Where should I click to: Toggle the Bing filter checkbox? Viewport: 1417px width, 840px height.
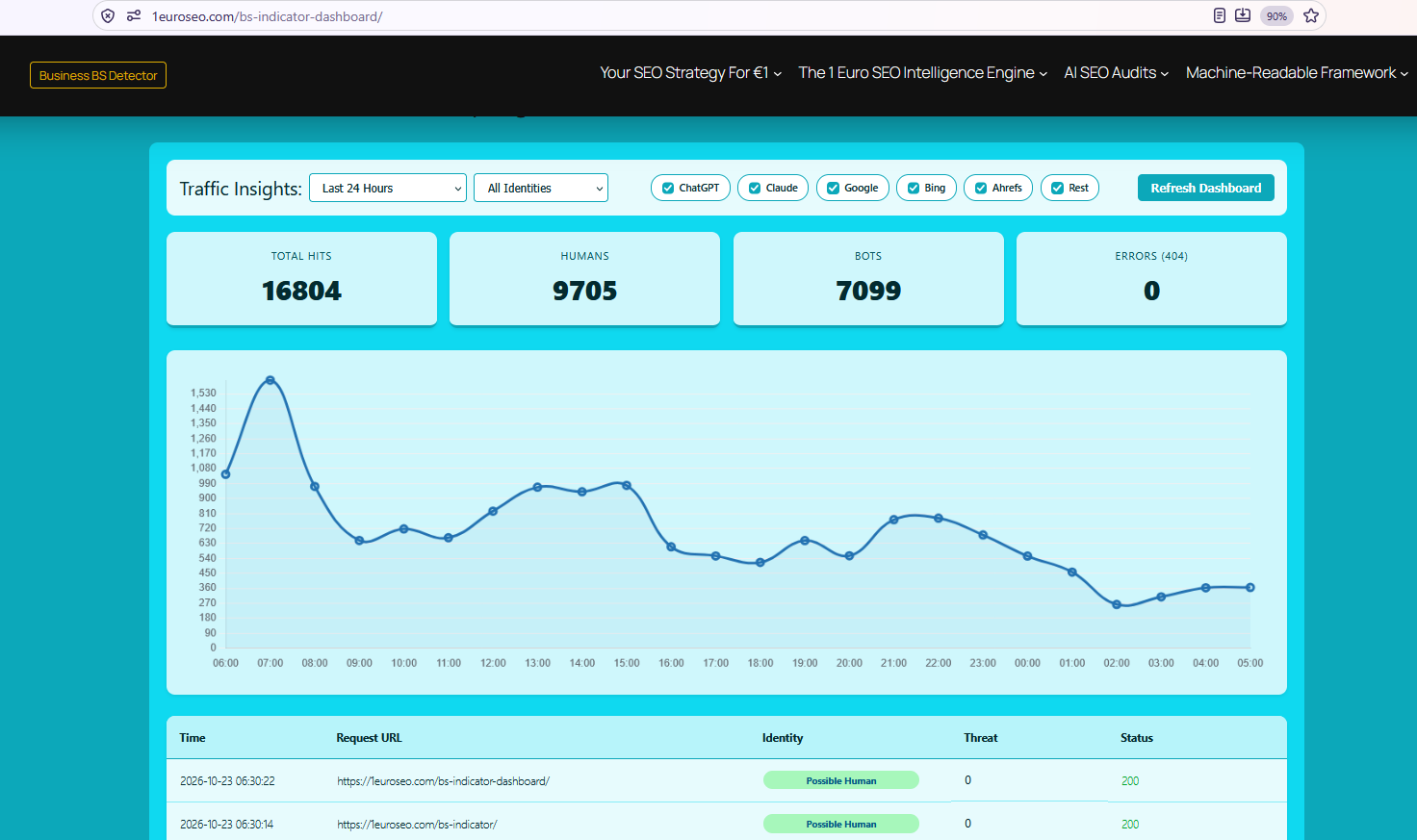[x=914, y=189]
